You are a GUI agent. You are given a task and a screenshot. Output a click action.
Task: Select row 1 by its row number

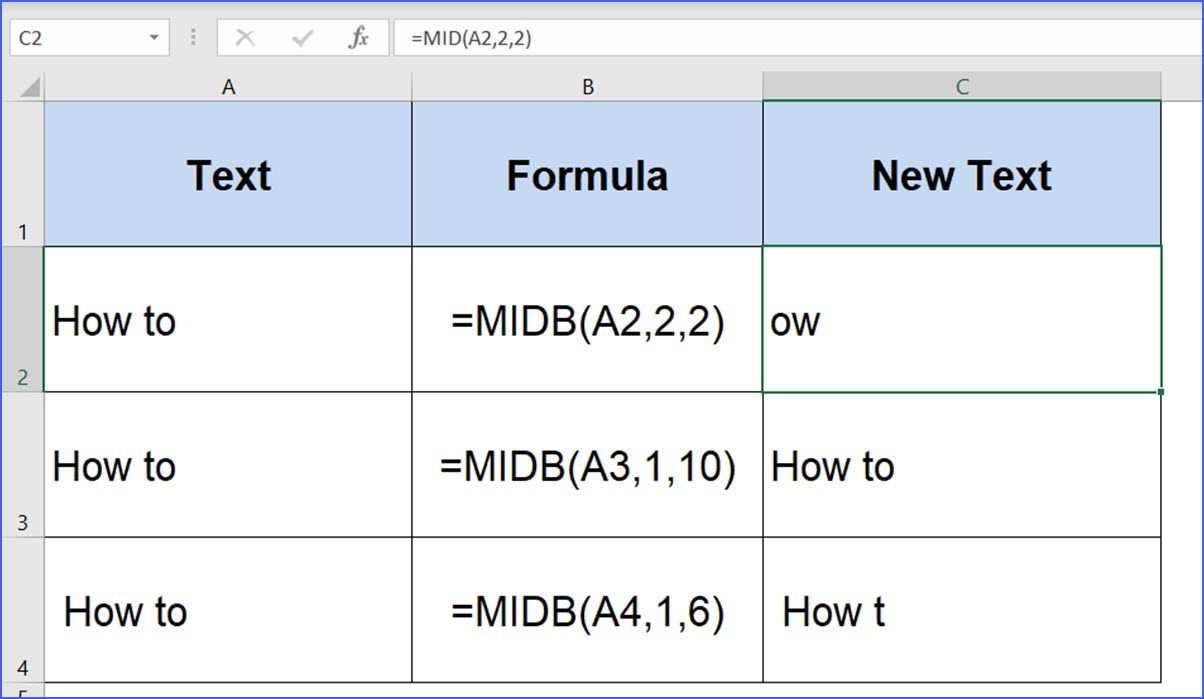point(22,175)
